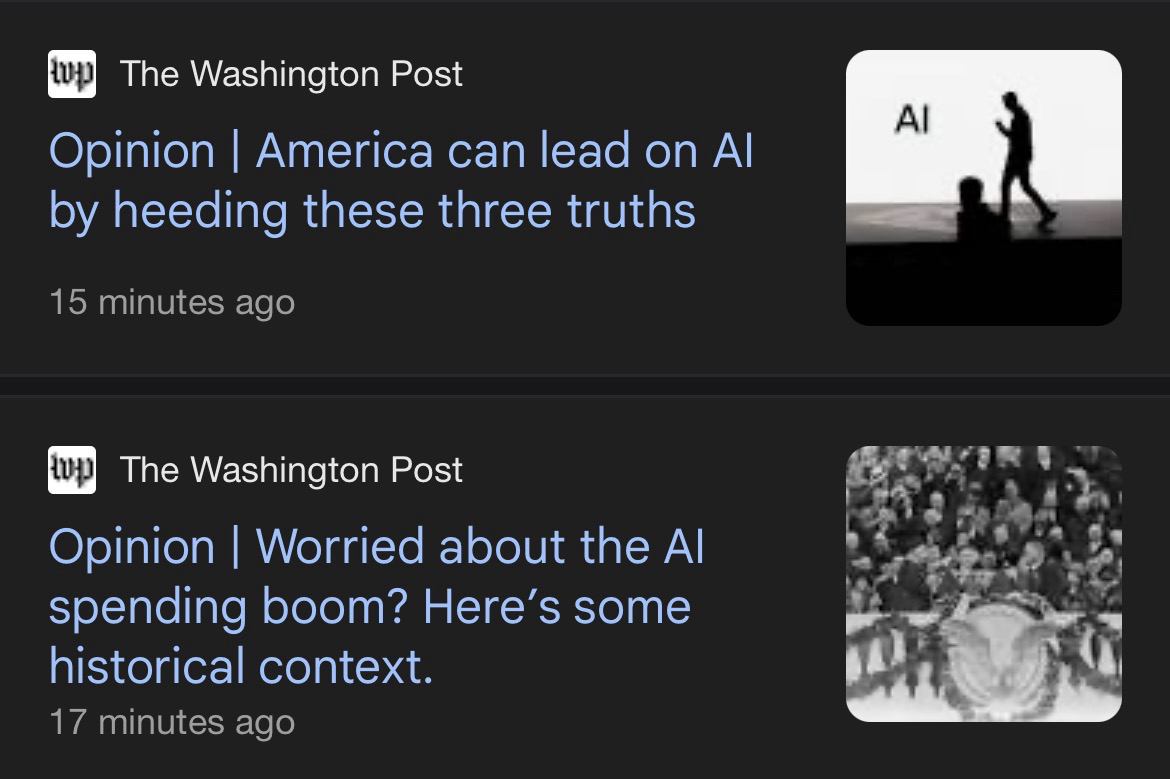Click Washington Post logo on AI leadership article
The height and width of the screenshot is (779, 1170).
point(72,74)
